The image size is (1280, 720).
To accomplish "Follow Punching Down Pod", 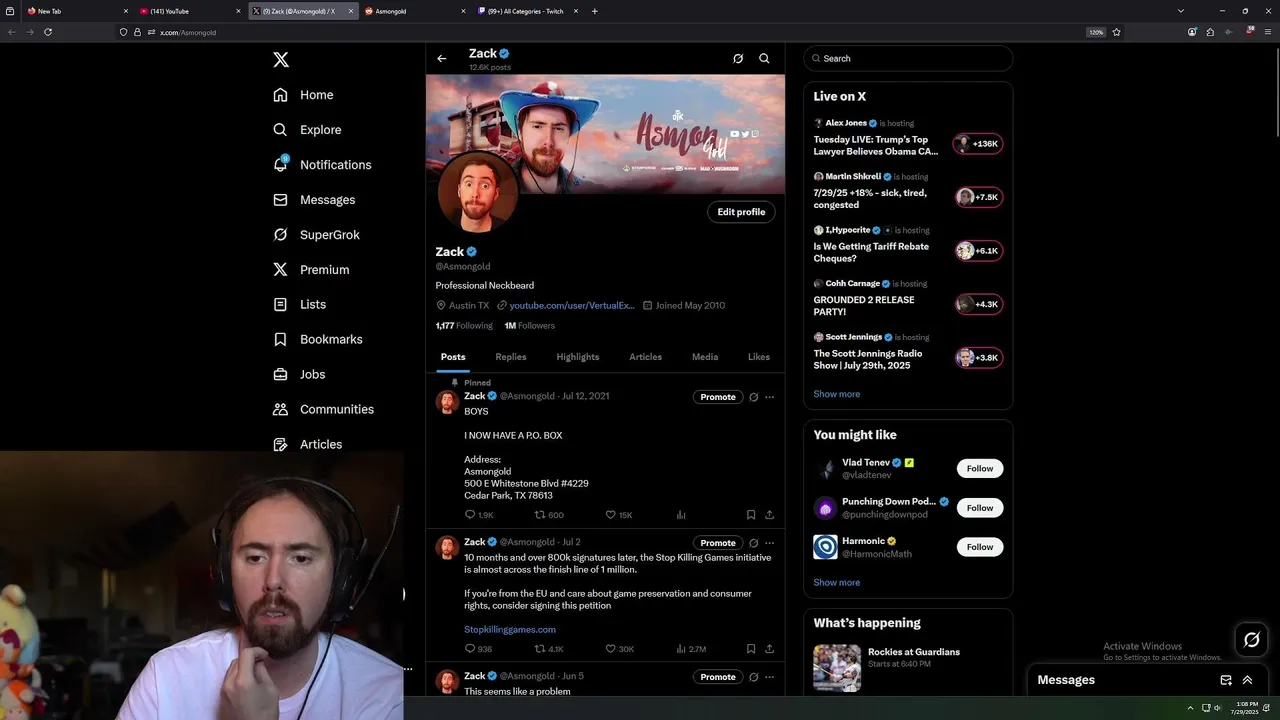I will tap(980, 508).
